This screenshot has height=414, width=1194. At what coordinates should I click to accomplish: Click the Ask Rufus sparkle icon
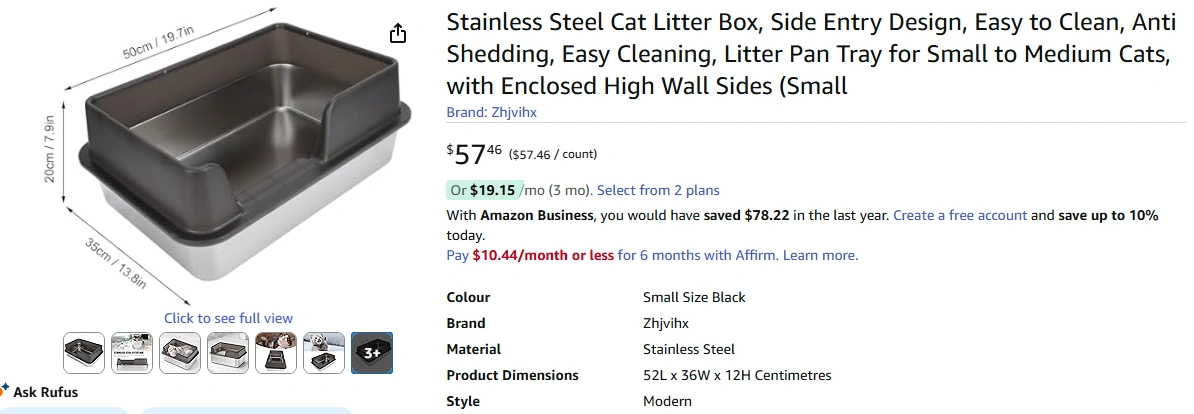(5, 390)
